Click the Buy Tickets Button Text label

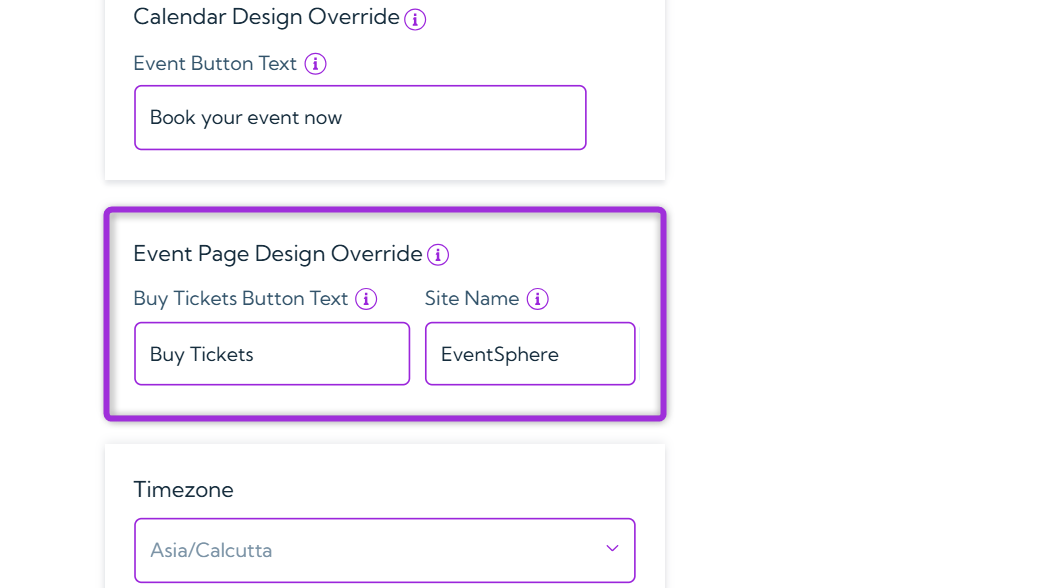click(241, 298)
